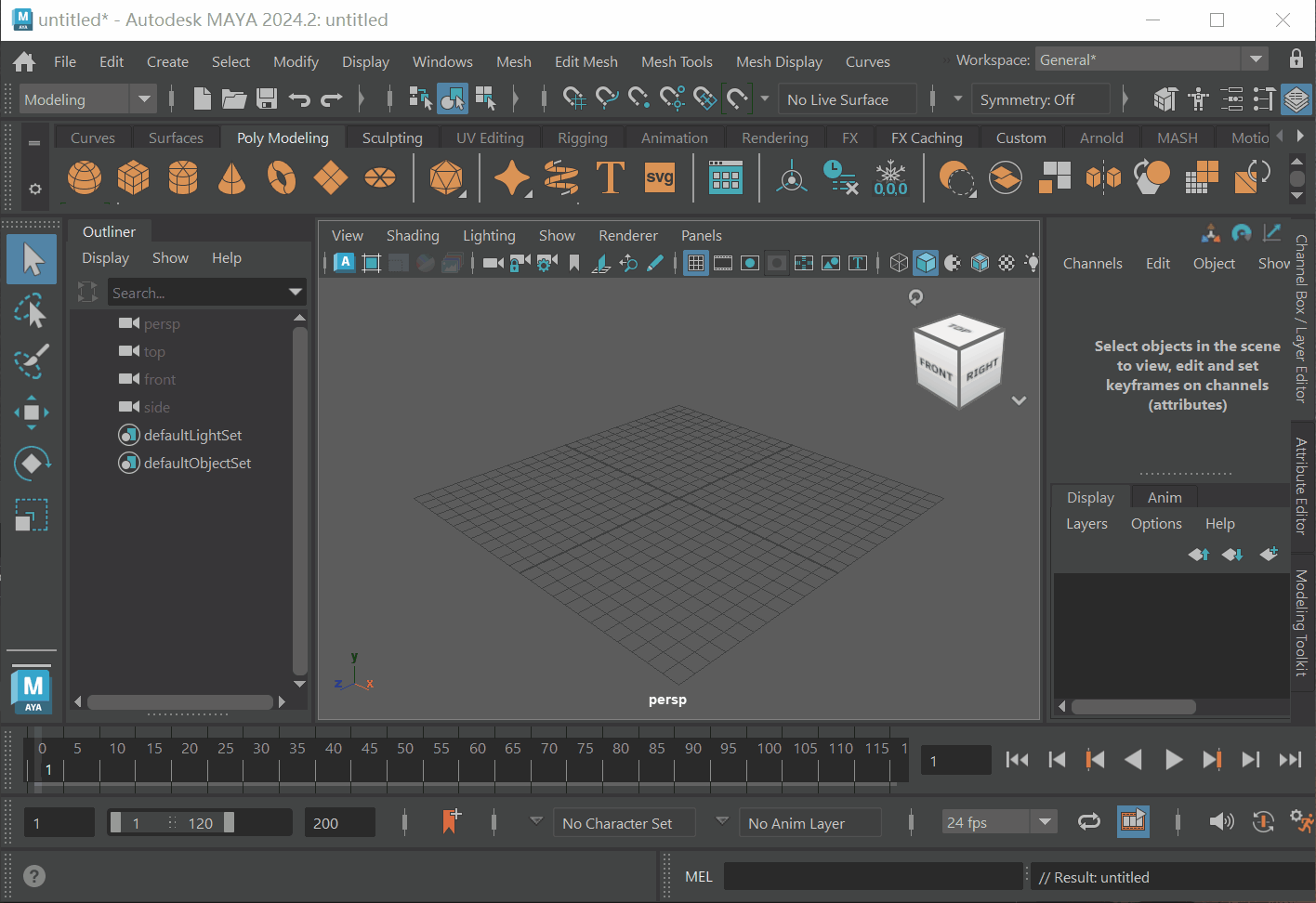This screenshot has height=903, width=1316.
Task: Click the freeze transformations snowflake icon
Action: [890, 177]
